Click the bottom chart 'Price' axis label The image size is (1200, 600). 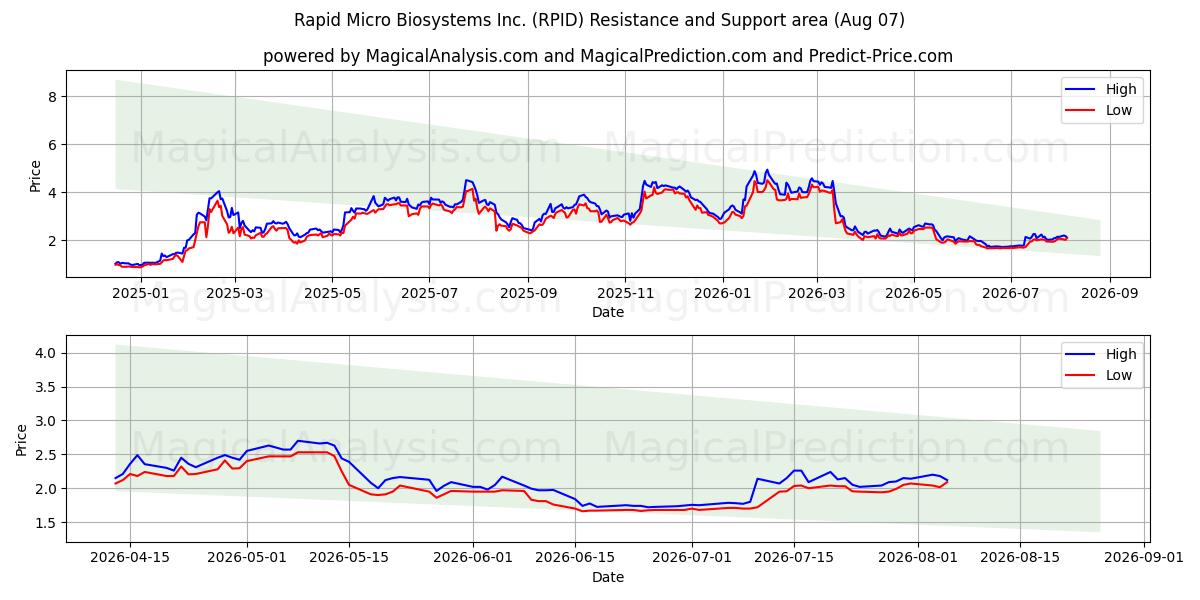click(22, 439)
